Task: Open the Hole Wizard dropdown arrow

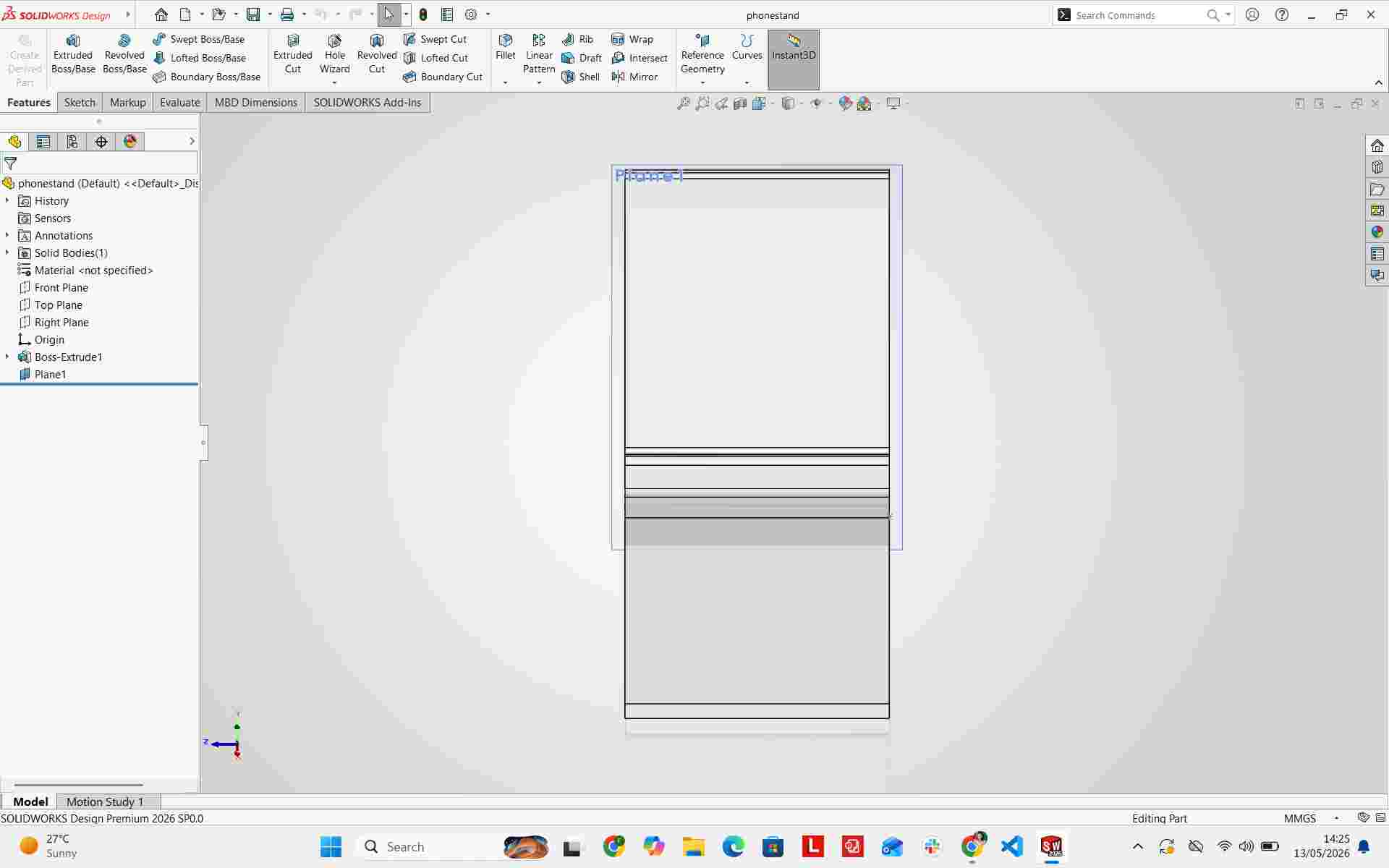Action: (334, 82)
